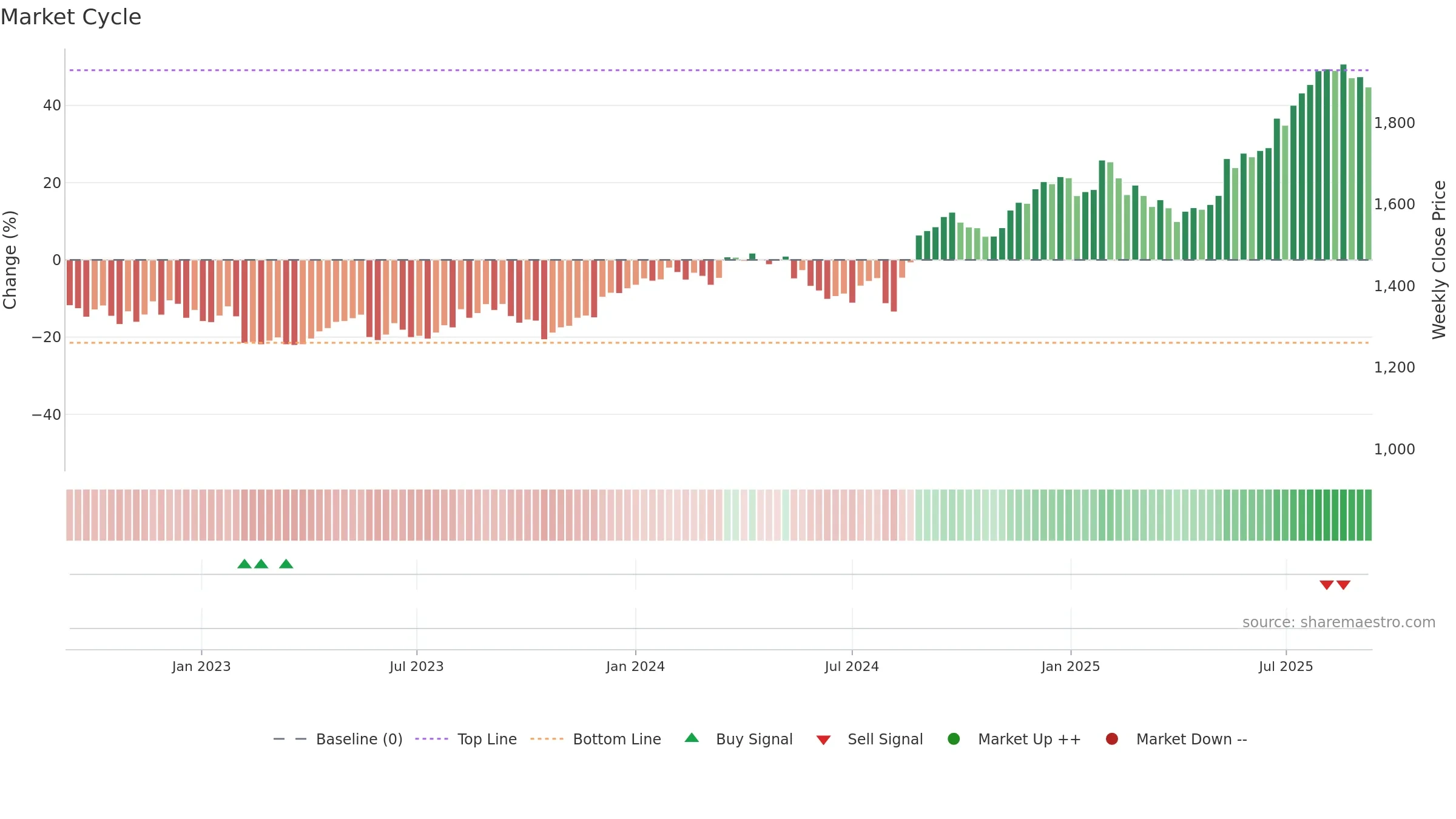The image size is (1456, 819).
Task: Click the rightmost light green bar of the chart
Action: 1368,174
